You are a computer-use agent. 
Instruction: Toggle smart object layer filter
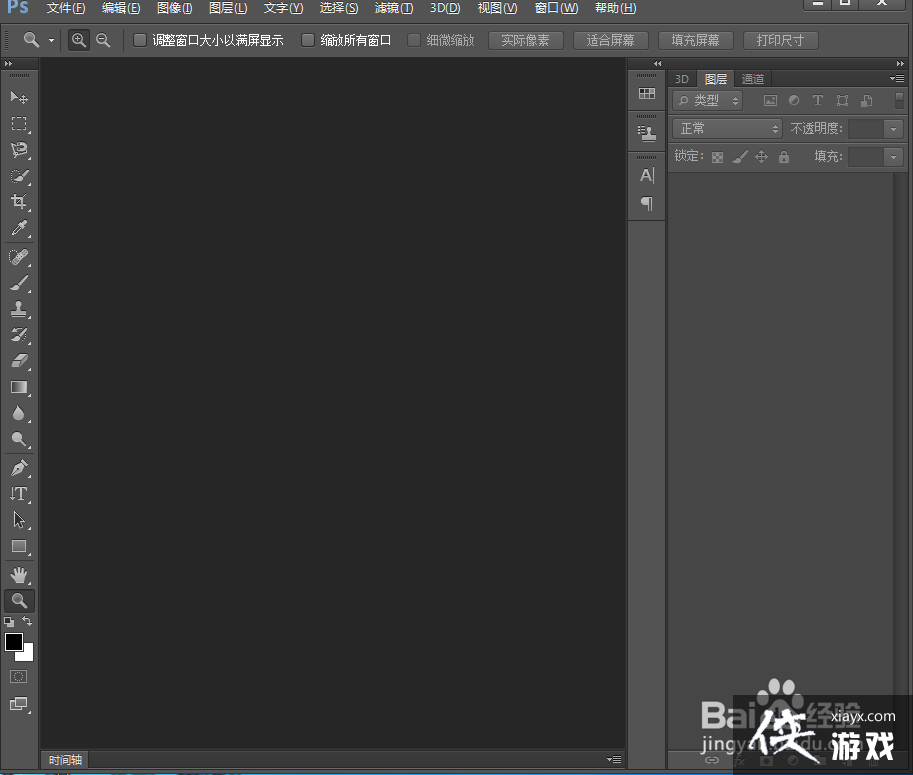coord(866,100)
